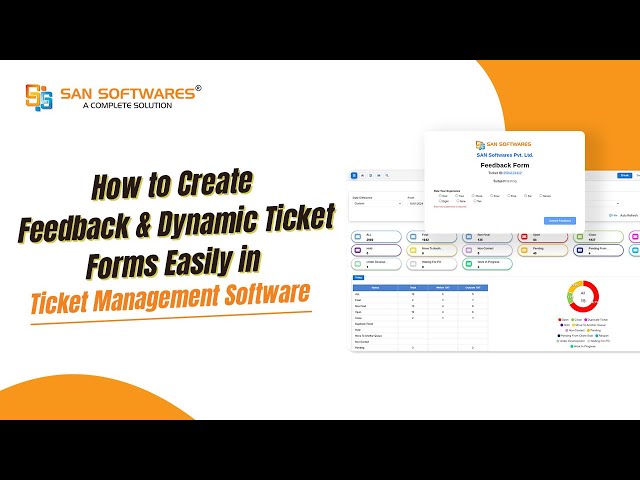Select rating Eight radio button
The image size is (640, 480).
pyautogui.click(x=440, y=201)
